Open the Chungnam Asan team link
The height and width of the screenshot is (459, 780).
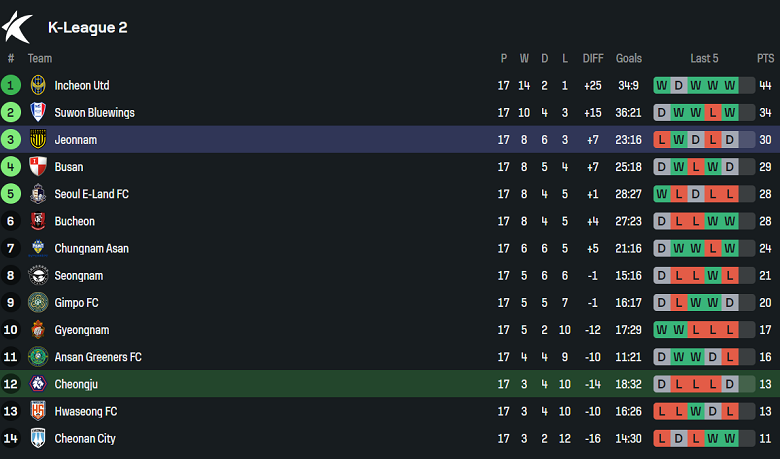[91, 248]
